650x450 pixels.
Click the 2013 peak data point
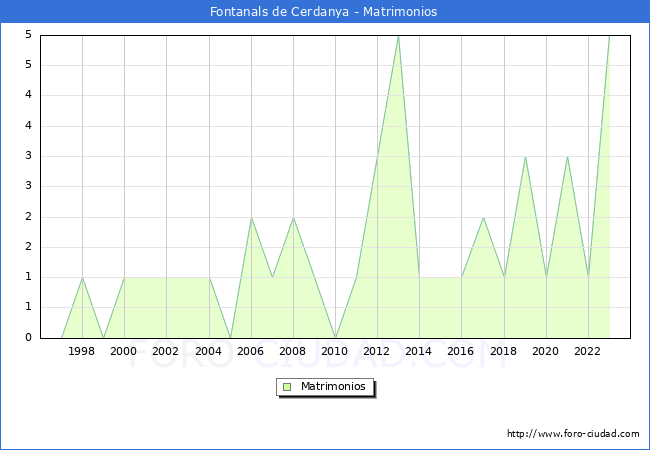[398, 36]
